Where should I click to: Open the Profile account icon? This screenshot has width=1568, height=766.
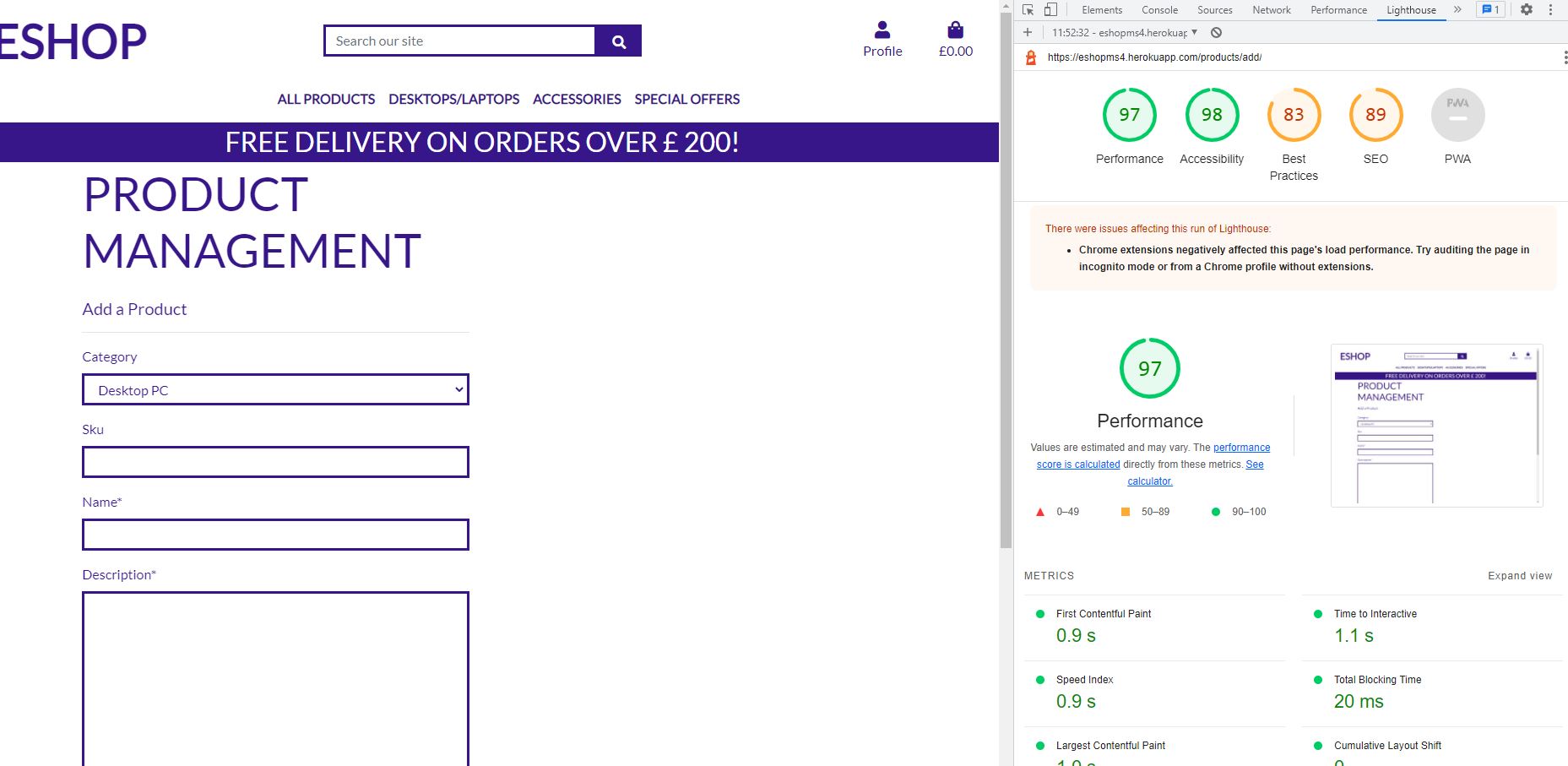[882, 30]
